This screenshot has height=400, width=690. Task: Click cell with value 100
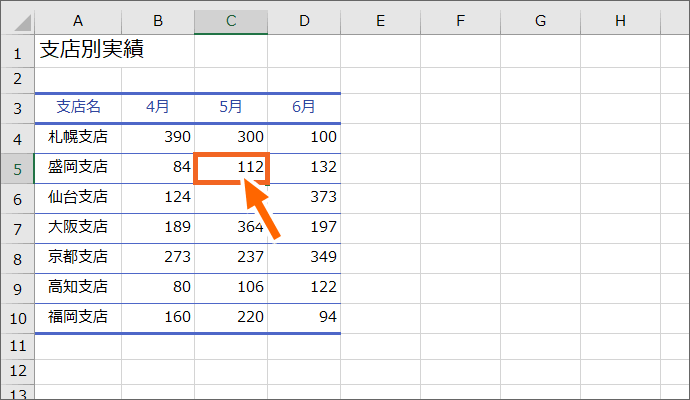click(304, 139)
